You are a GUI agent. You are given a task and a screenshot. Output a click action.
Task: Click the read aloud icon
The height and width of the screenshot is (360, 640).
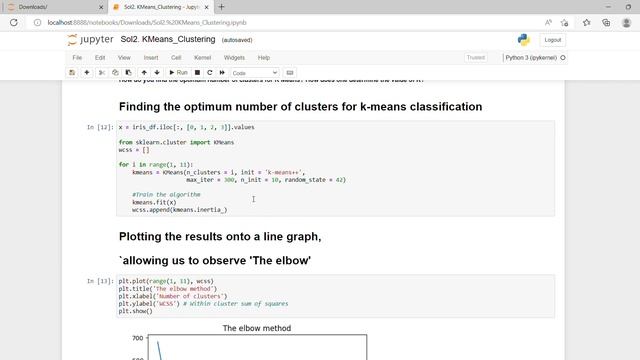(x=548, y=22)
